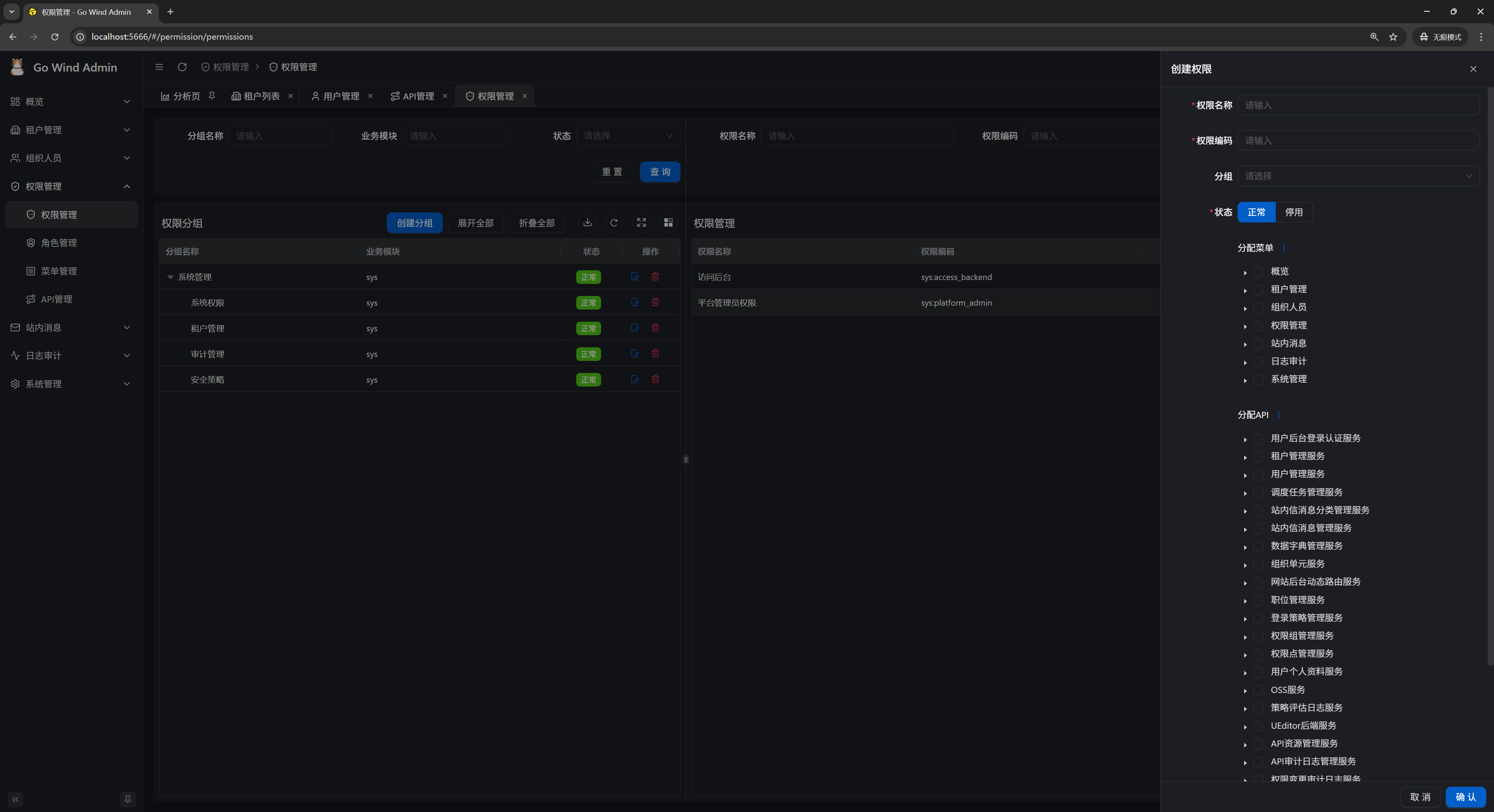Check the 概览 menu checkbox

1258,272
